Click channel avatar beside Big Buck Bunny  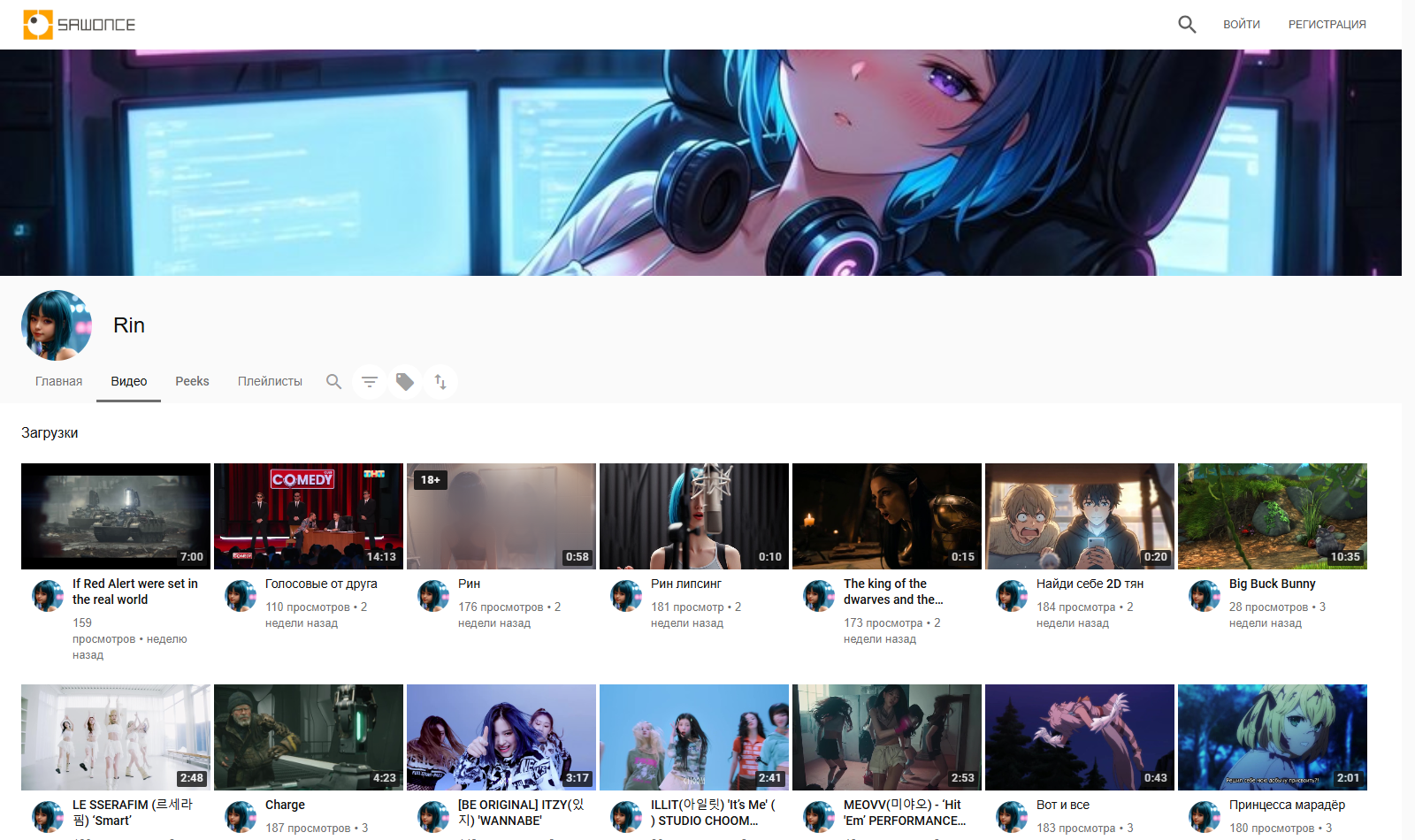click(x=1205, y=596)
